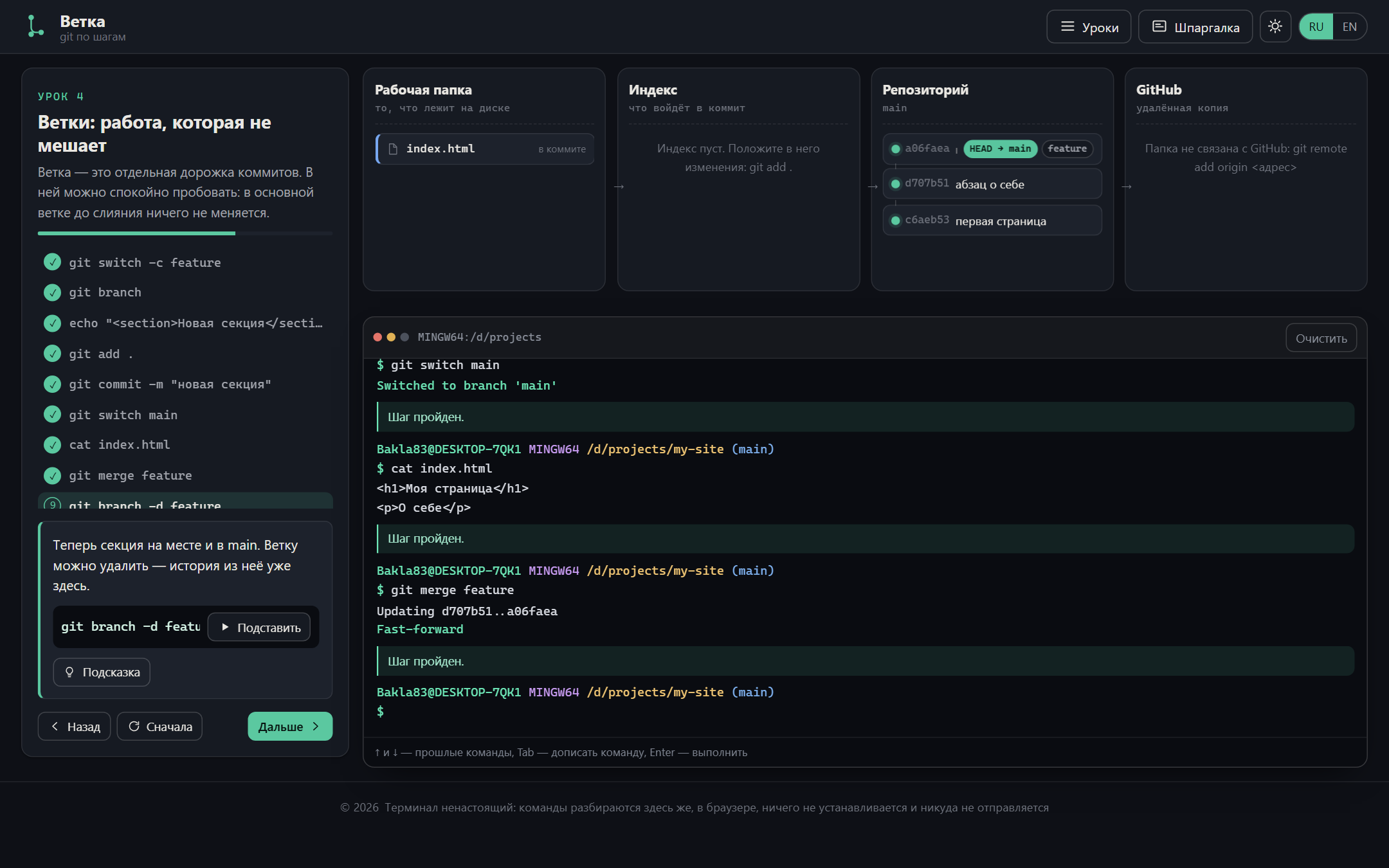Click the terminal yellow window dot
Screen dimensions: 1389x868
(391, 337)
